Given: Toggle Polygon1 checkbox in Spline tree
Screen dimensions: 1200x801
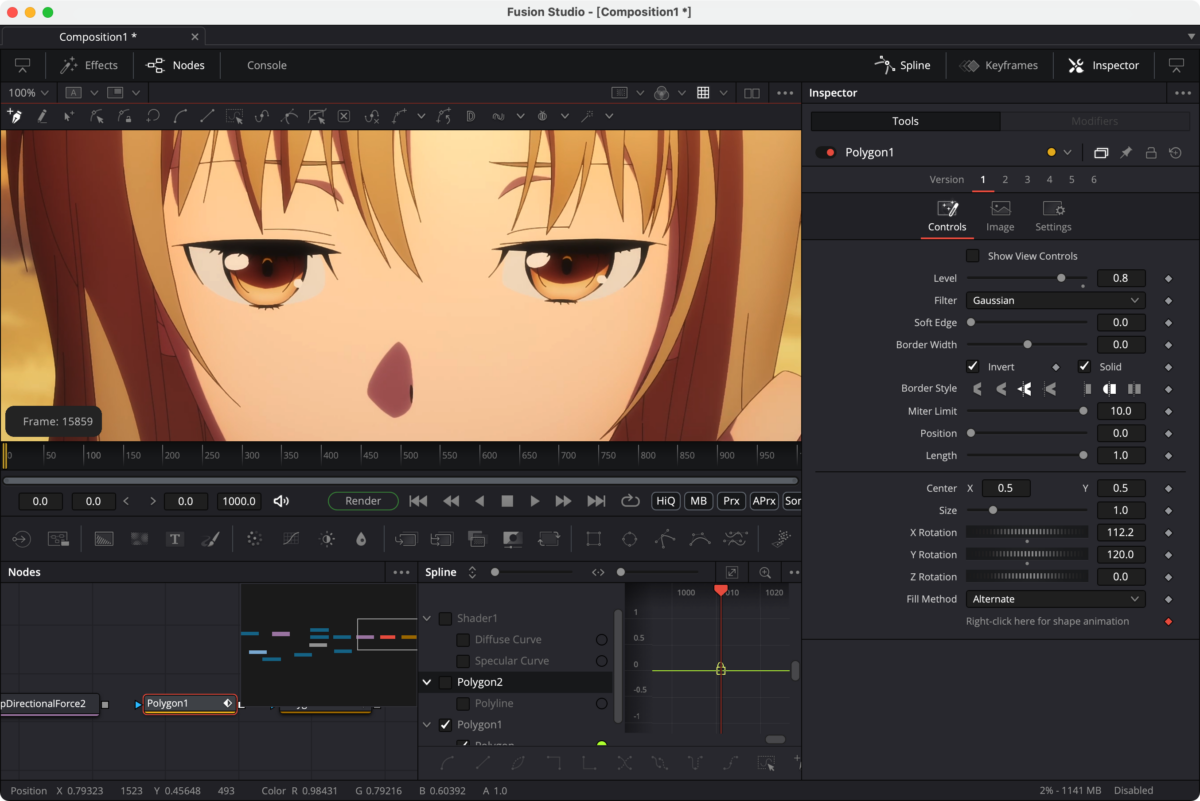Looking at the screenshot, I should [x=445, y=725].
